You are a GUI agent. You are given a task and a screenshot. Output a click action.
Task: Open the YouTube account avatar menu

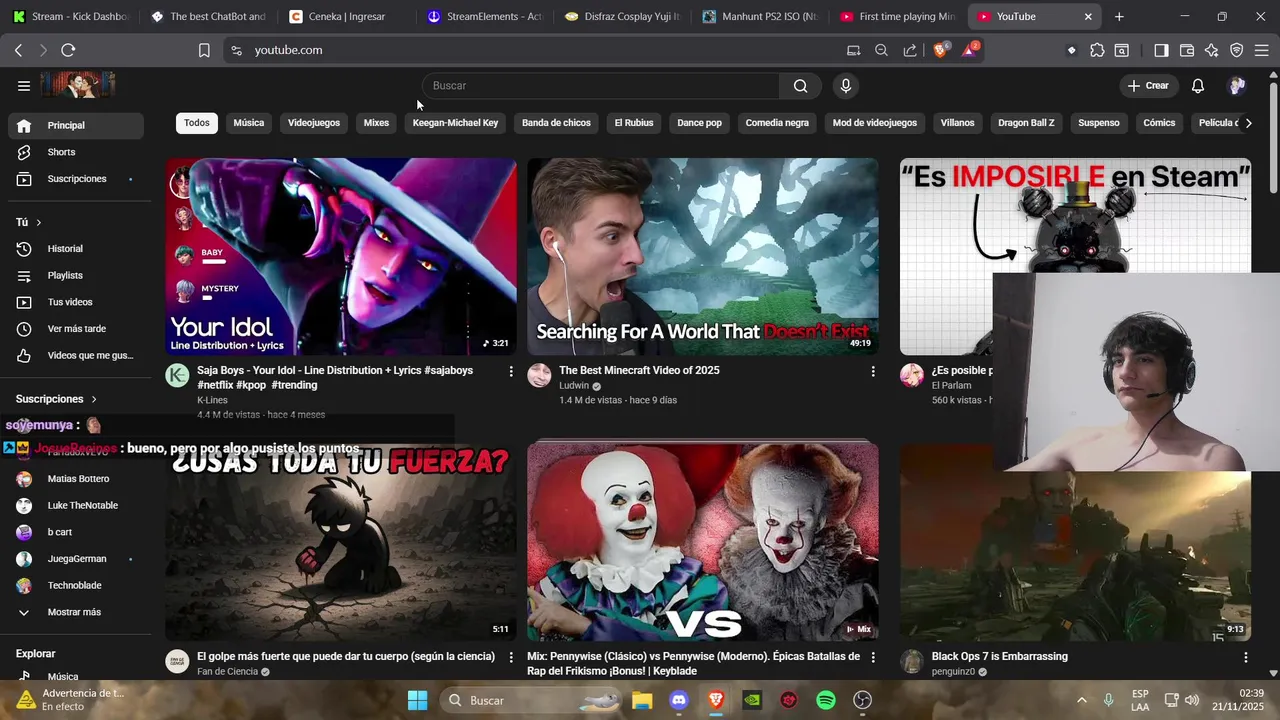click(1237, 86)
